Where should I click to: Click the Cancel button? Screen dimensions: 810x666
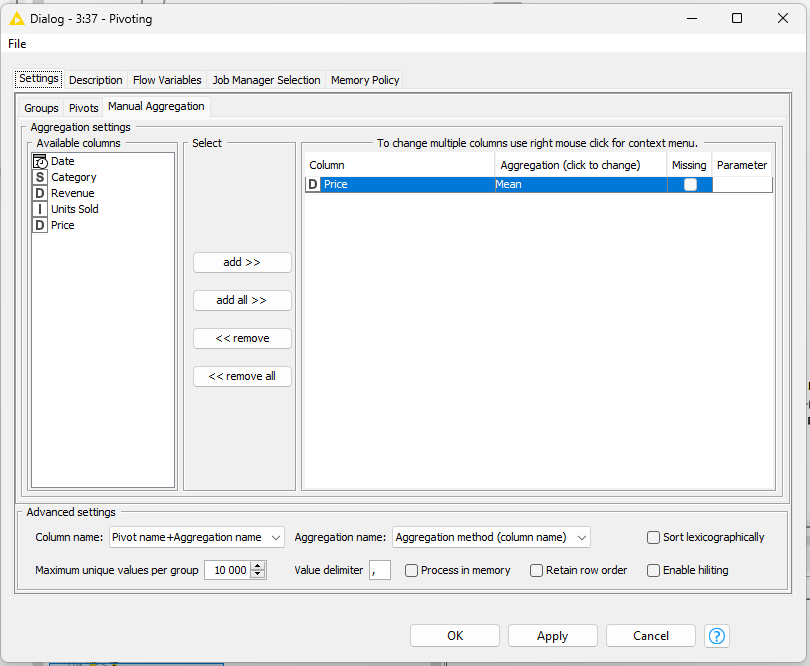click(x=651, y=636)
